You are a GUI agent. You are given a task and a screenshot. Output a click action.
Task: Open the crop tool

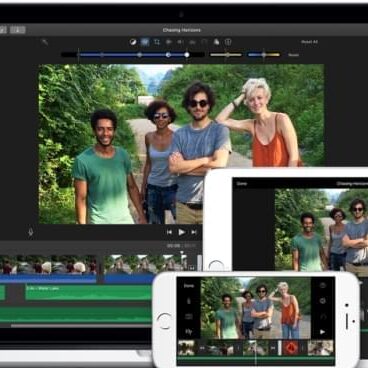click(157, 42)
